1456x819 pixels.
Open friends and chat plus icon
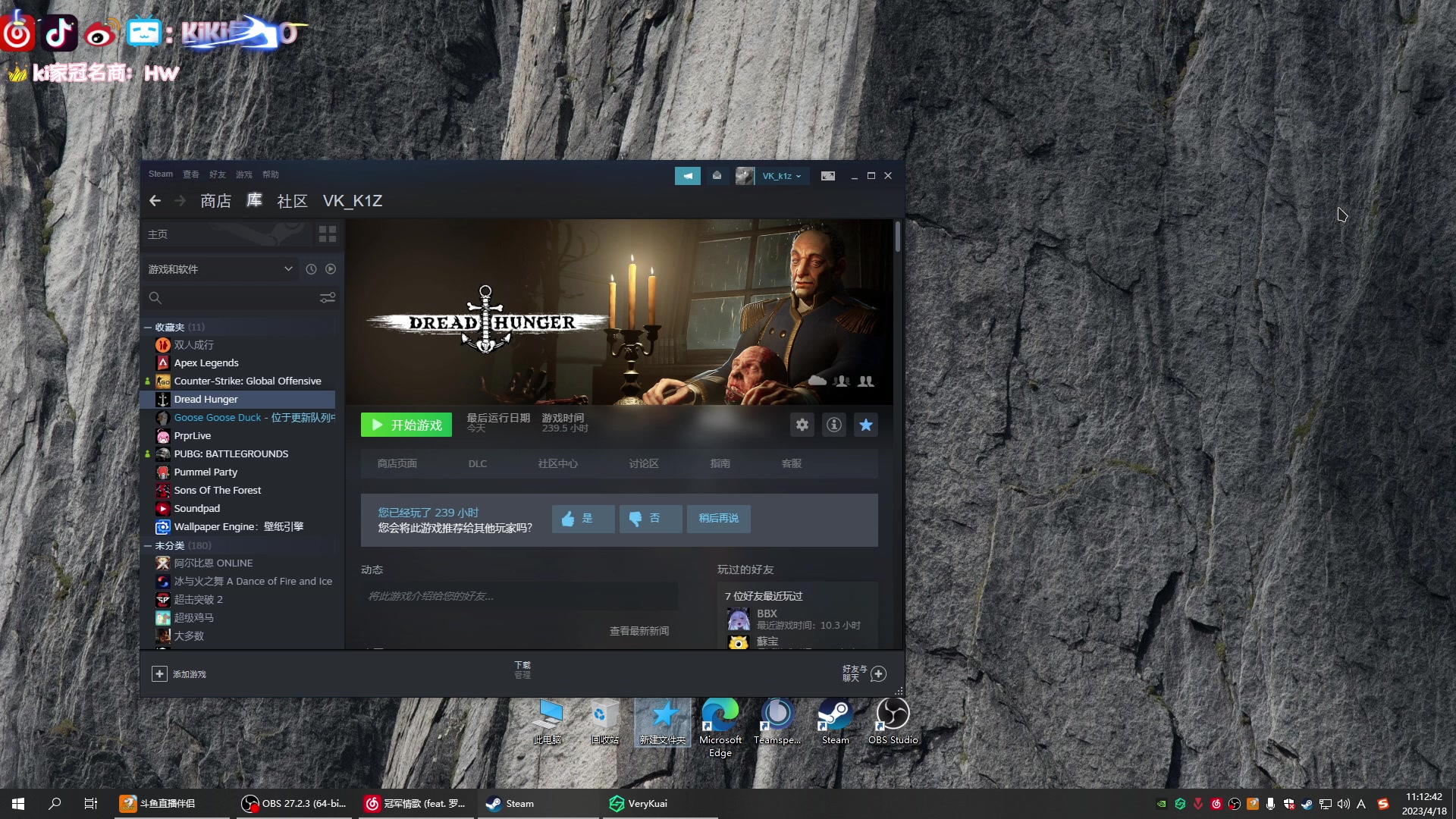(x=878, y=674)
